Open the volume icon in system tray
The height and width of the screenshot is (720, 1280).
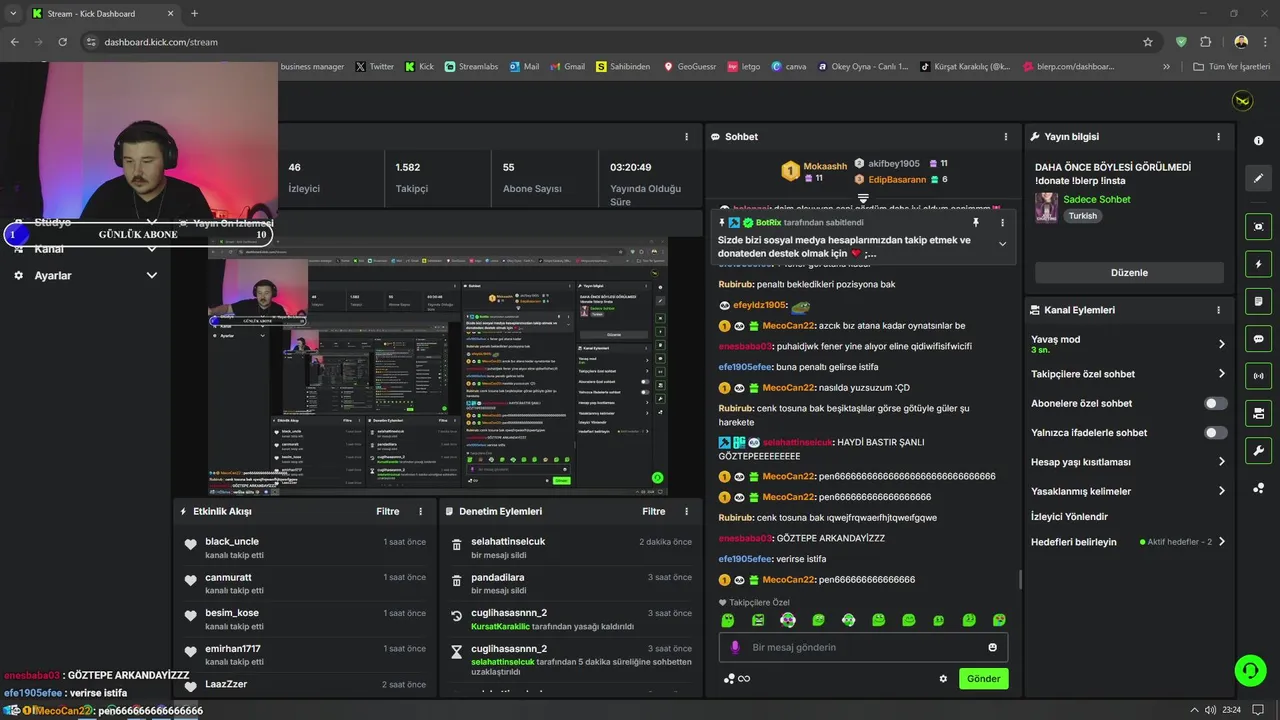1212,710
